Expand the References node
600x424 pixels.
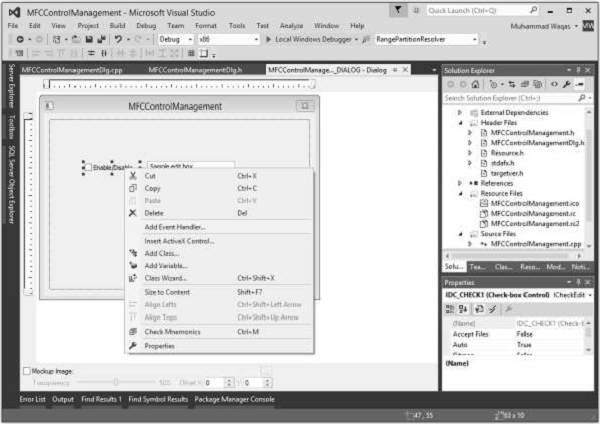pyautogui.click(x=460, y=183)
